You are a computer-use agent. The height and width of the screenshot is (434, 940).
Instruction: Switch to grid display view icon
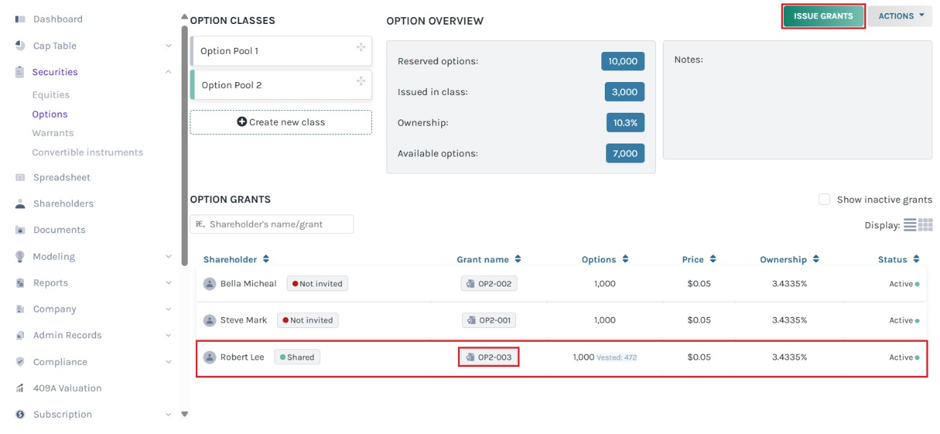[926, 225]
